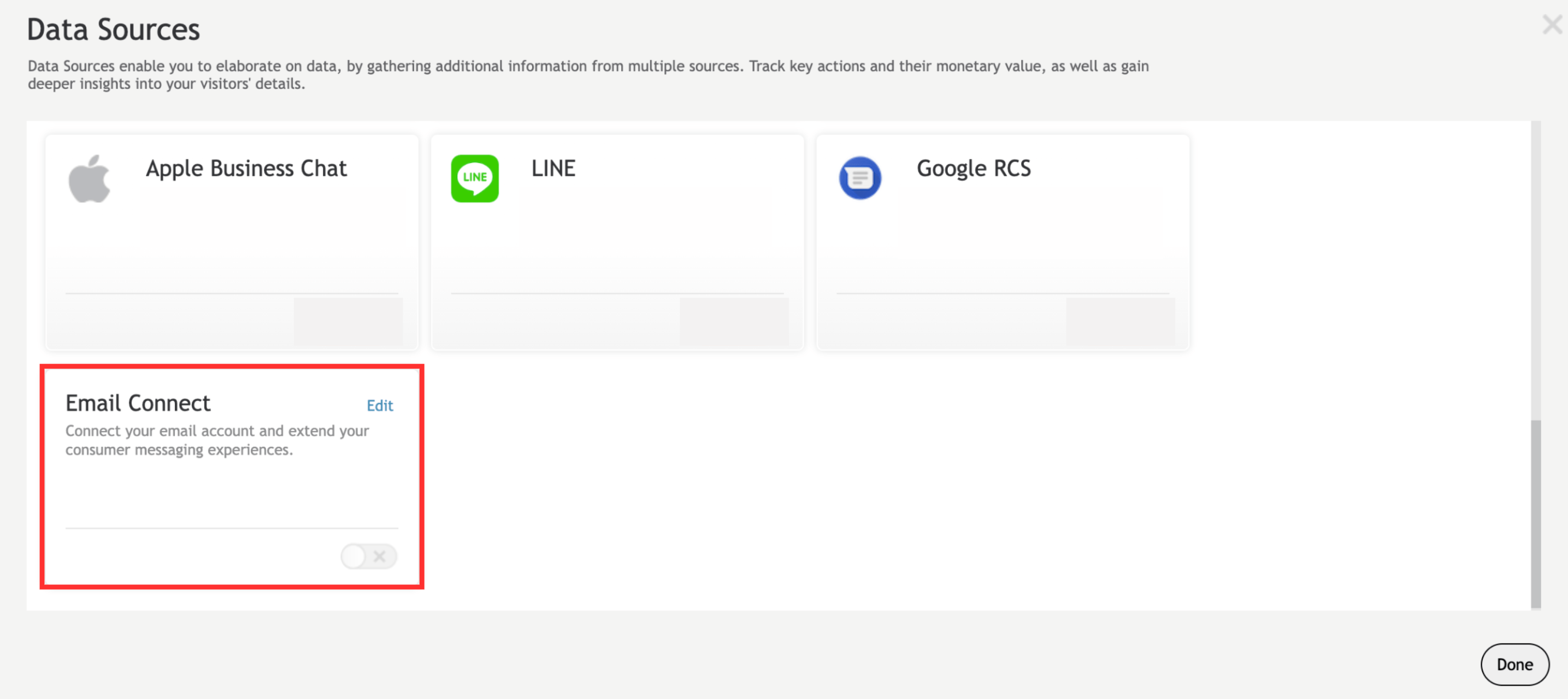Image resolution: width=1568 pixels, height=699 pixels.
Task: Click the LINE speech bubble logo
Action: tap(475, 178)
